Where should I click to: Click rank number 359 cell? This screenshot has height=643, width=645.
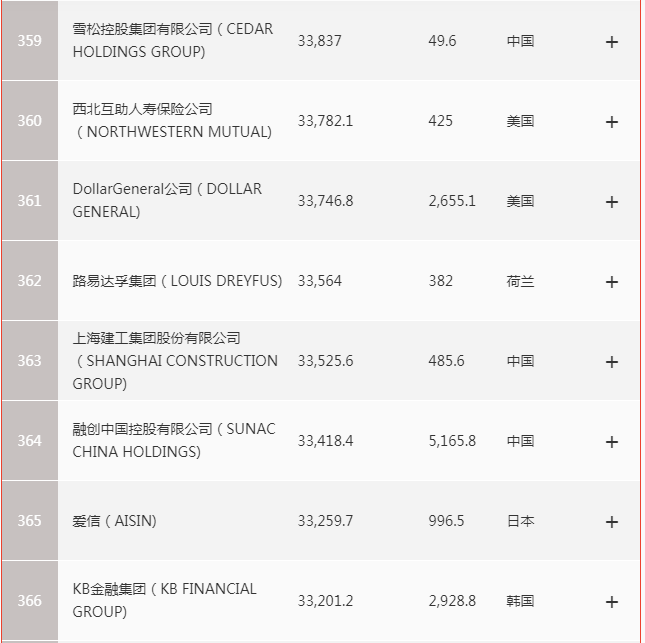tap(30, 41)
